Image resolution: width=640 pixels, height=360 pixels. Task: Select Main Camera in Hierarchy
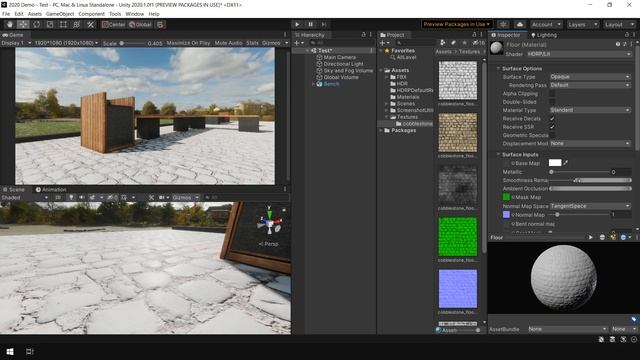click(340, 58)
